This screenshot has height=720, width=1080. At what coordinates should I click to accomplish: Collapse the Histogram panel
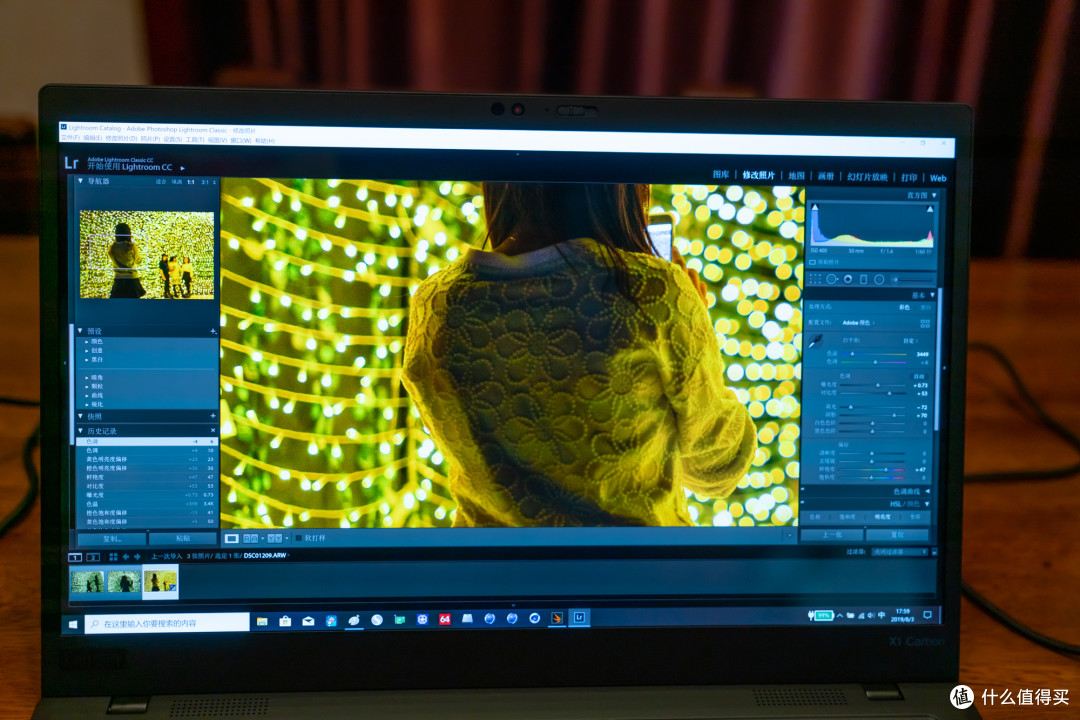pos(934,196)
